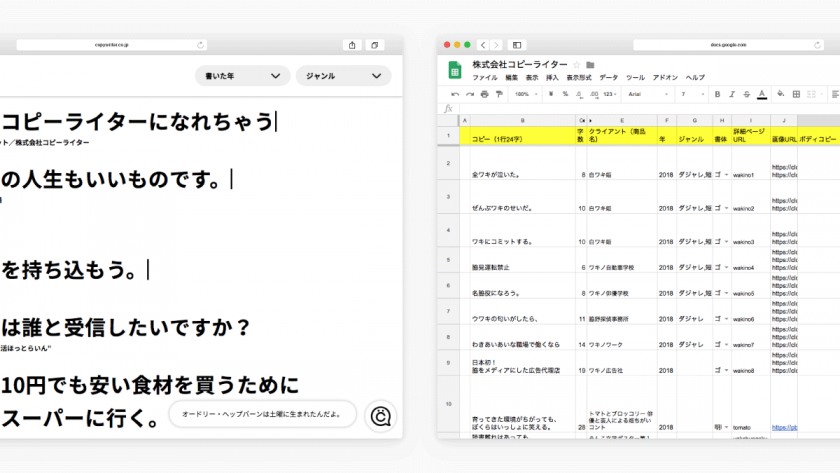The image size is (840, 473).
Task: Click the オードリー・ヘップバーン input box
Action: 262,414
